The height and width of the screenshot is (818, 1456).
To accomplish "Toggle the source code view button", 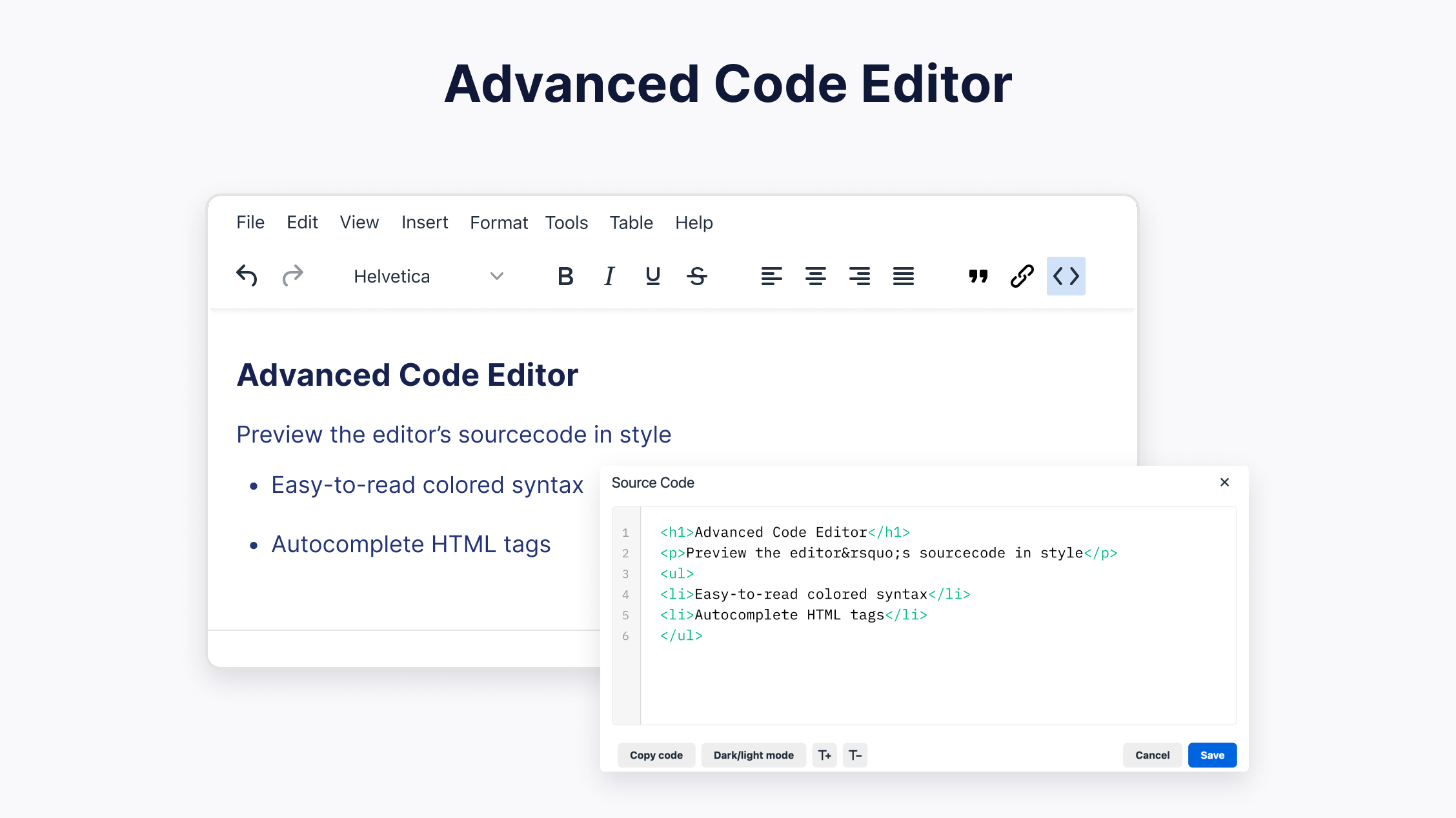I will (1066, 276).
